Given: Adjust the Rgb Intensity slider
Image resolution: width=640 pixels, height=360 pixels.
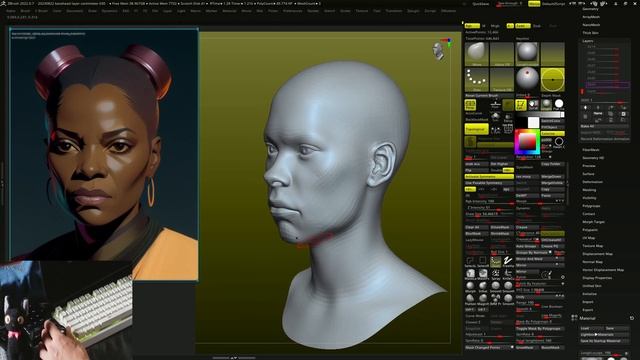Looking at the screenshot, I should tap(489, 202).
